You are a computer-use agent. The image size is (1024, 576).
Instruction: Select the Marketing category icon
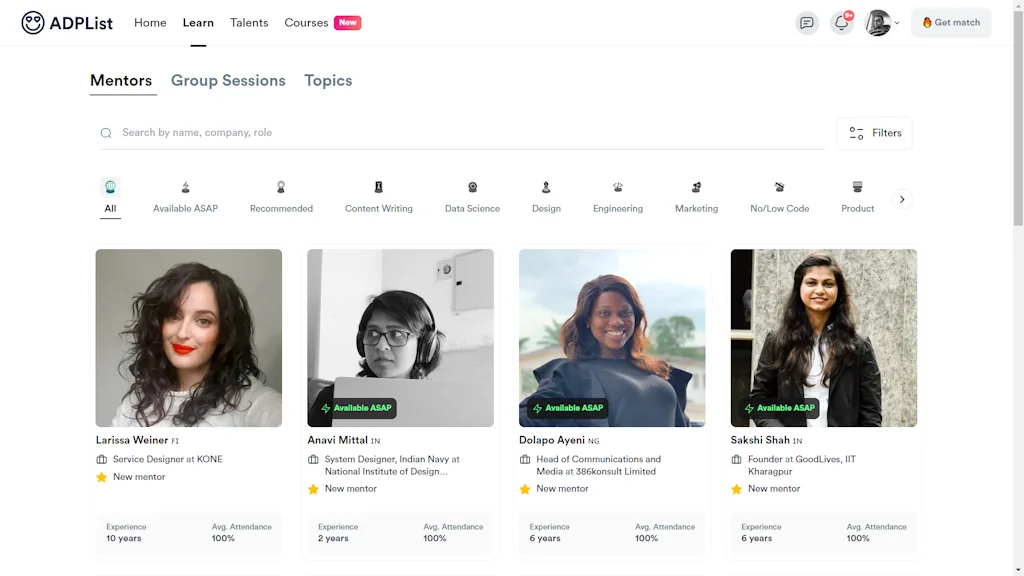coord(696,187)
